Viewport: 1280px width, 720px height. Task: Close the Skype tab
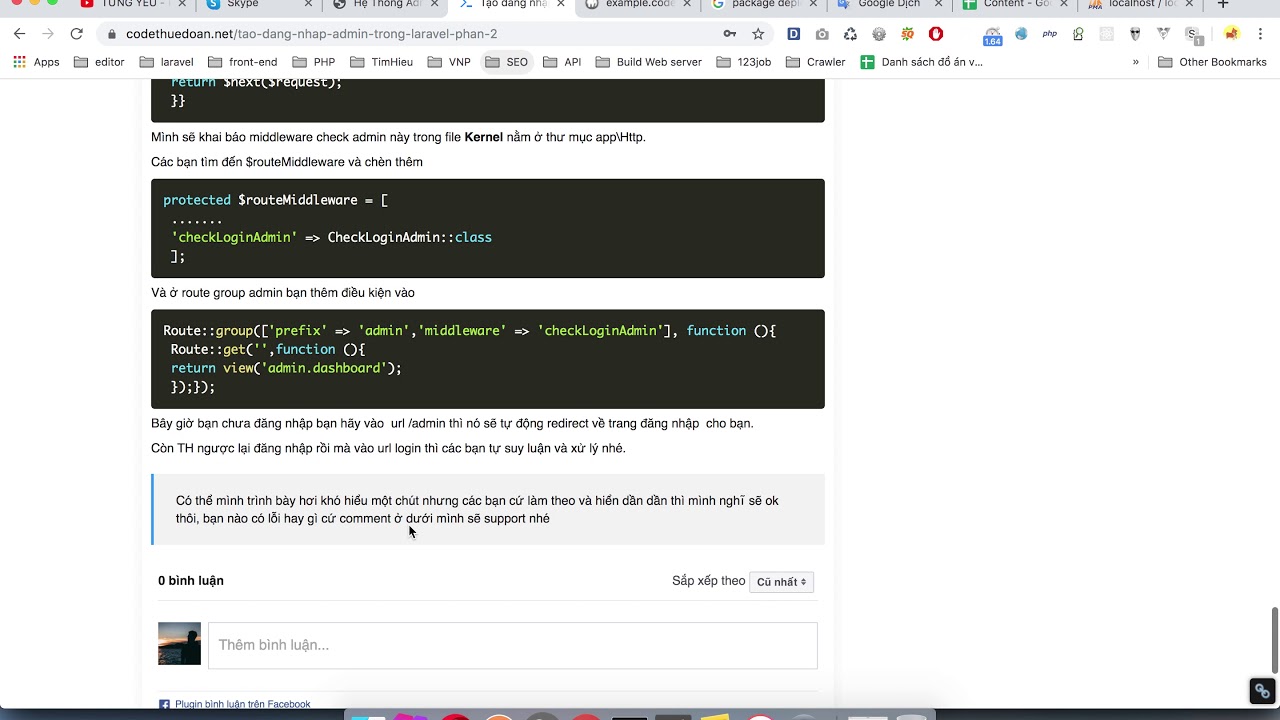pos(308,5)
